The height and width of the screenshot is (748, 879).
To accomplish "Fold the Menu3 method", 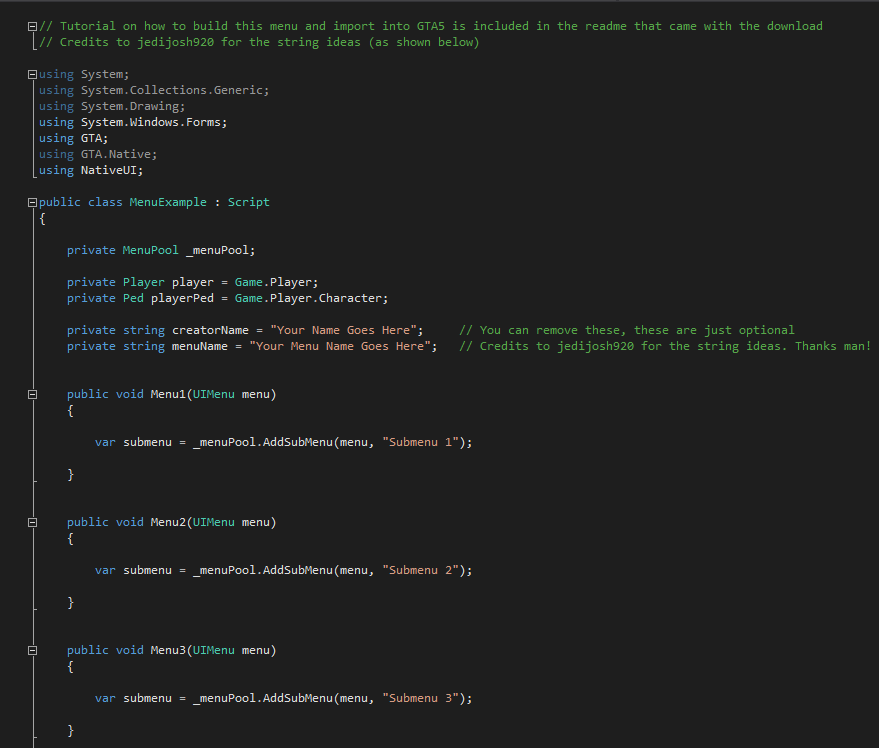I will pos(33,650).
